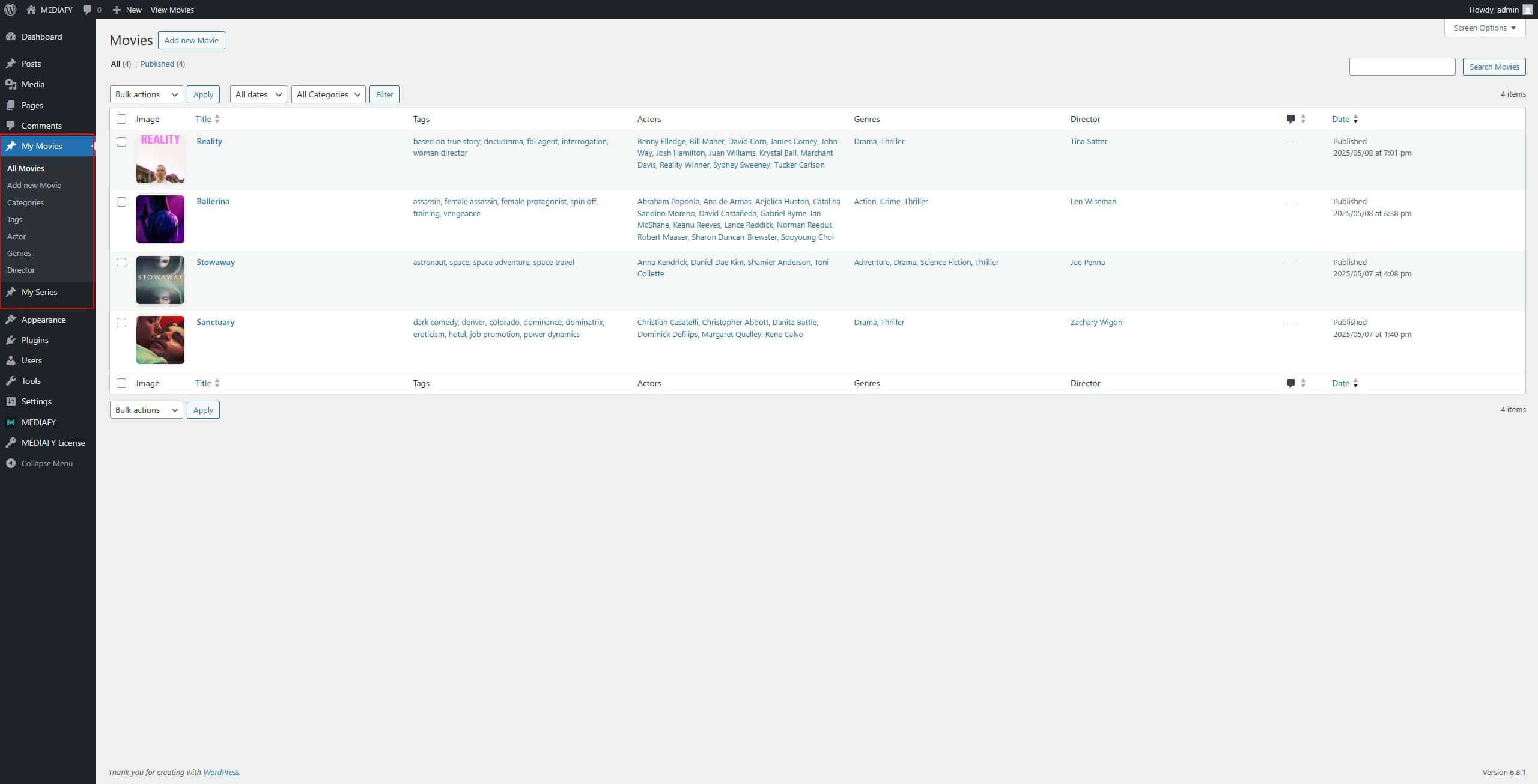Open the MEDIAFY home icon in the admin bar

[31, 10]
